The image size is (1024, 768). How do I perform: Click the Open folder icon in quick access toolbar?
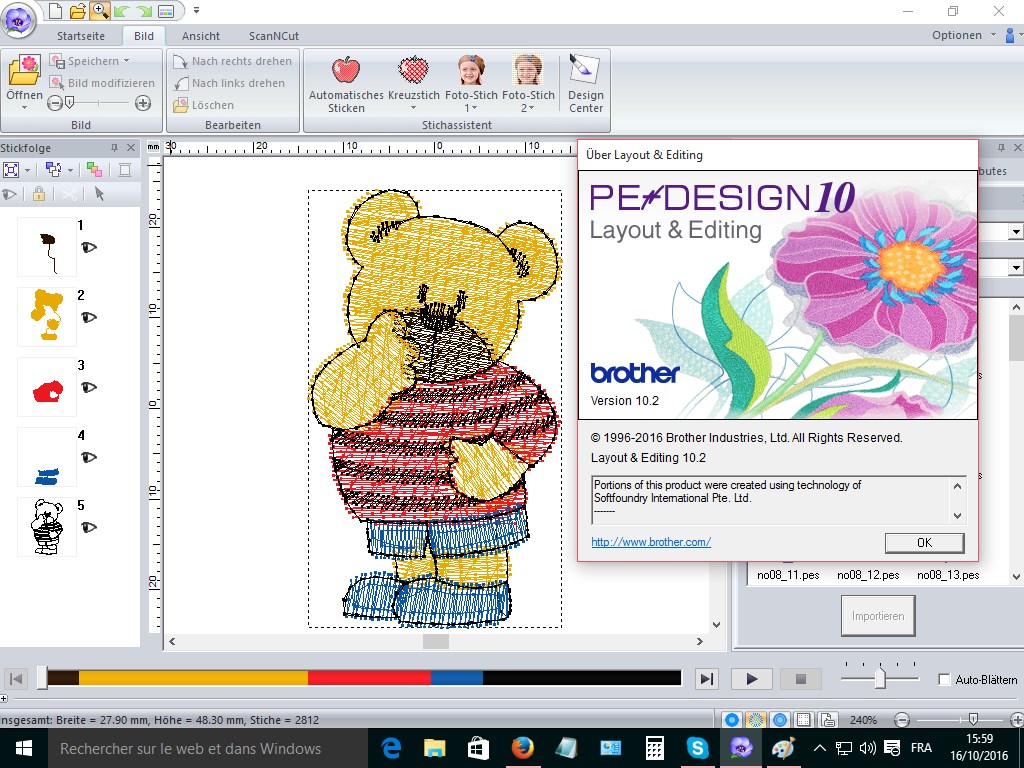point(78,10)
